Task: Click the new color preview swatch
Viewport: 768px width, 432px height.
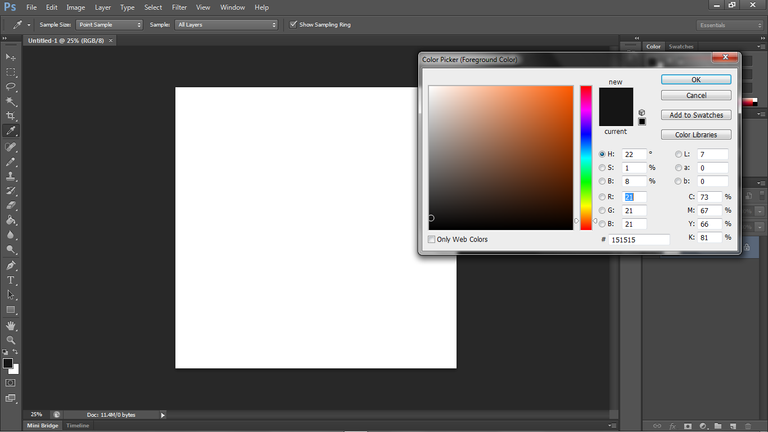Action: pos(616,97)
